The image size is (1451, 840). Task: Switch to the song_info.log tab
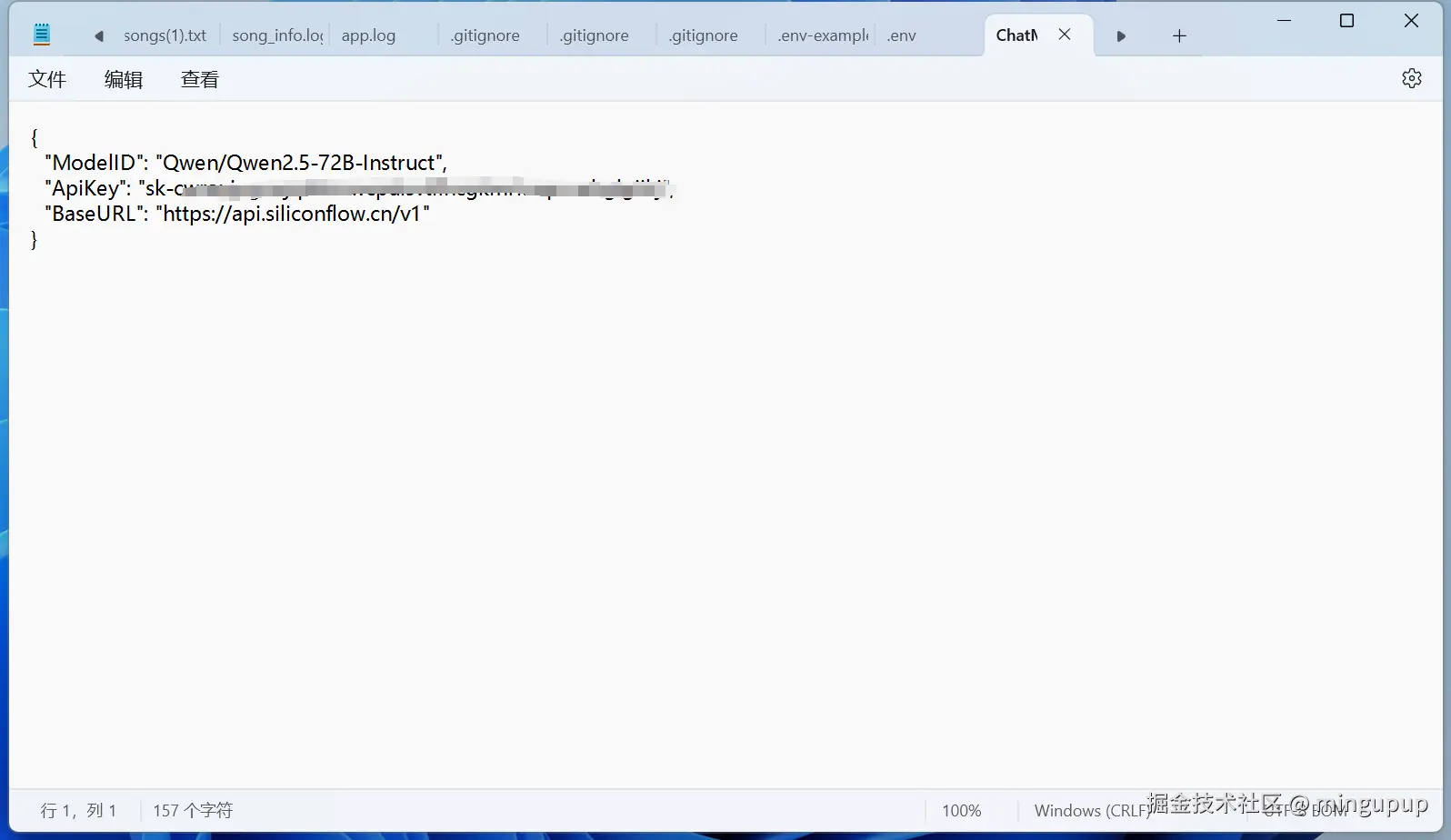coord(277,35)
